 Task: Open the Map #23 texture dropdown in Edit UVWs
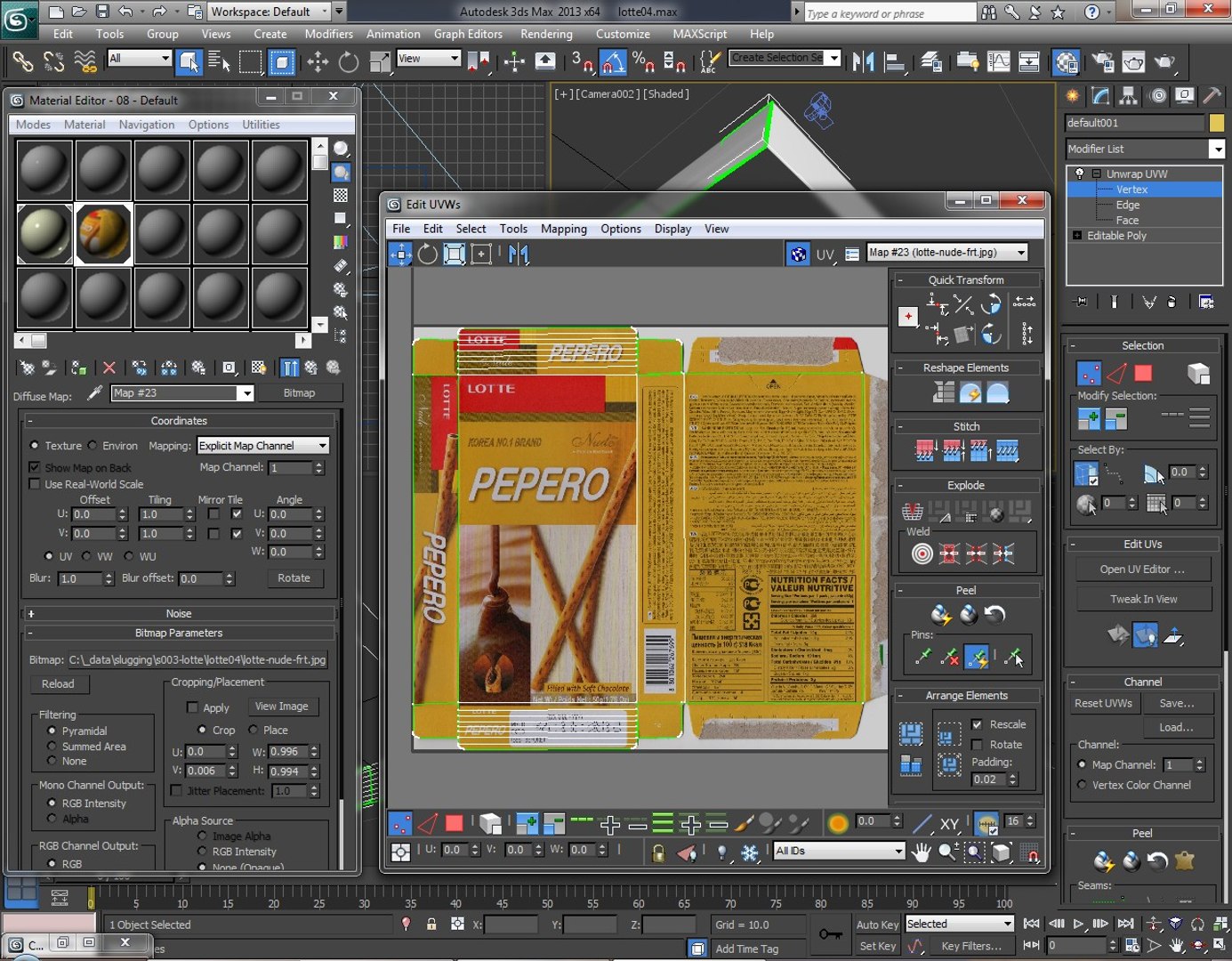pyautogui.click(x=947, y=253)
